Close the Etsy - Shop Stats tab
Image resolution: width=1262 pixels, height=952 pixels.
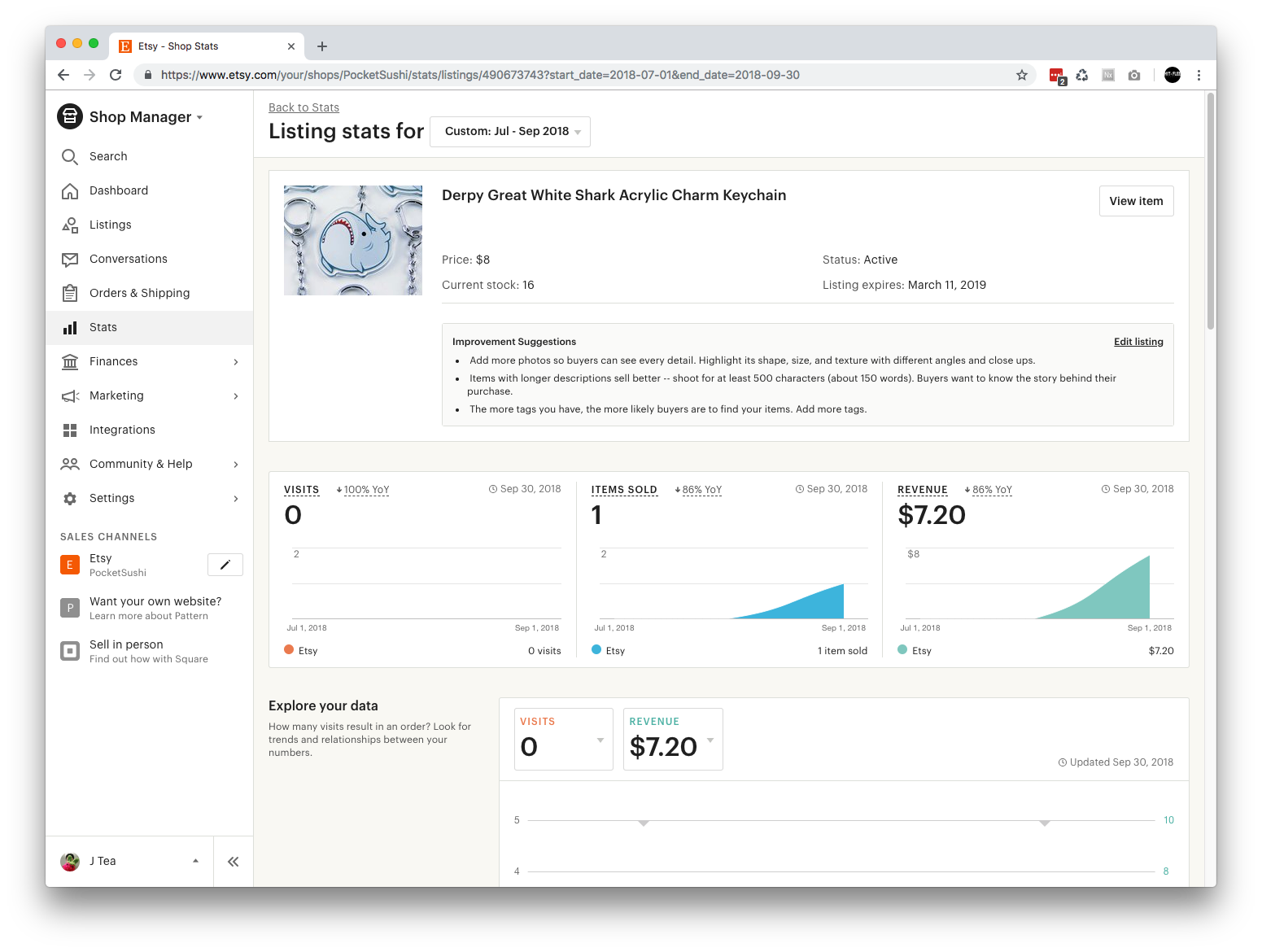[x=291, y=46]
